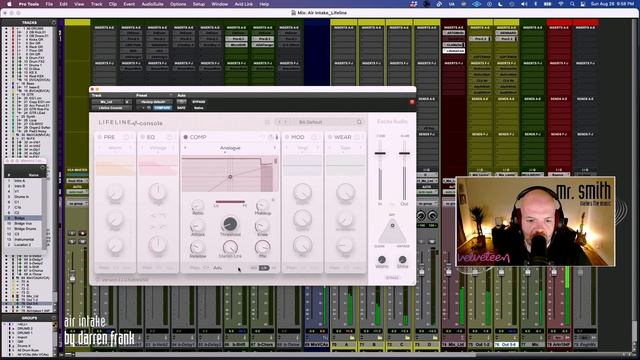Click the Width knob in master section
Screen dimensions: 640x360
coord(382,260)
